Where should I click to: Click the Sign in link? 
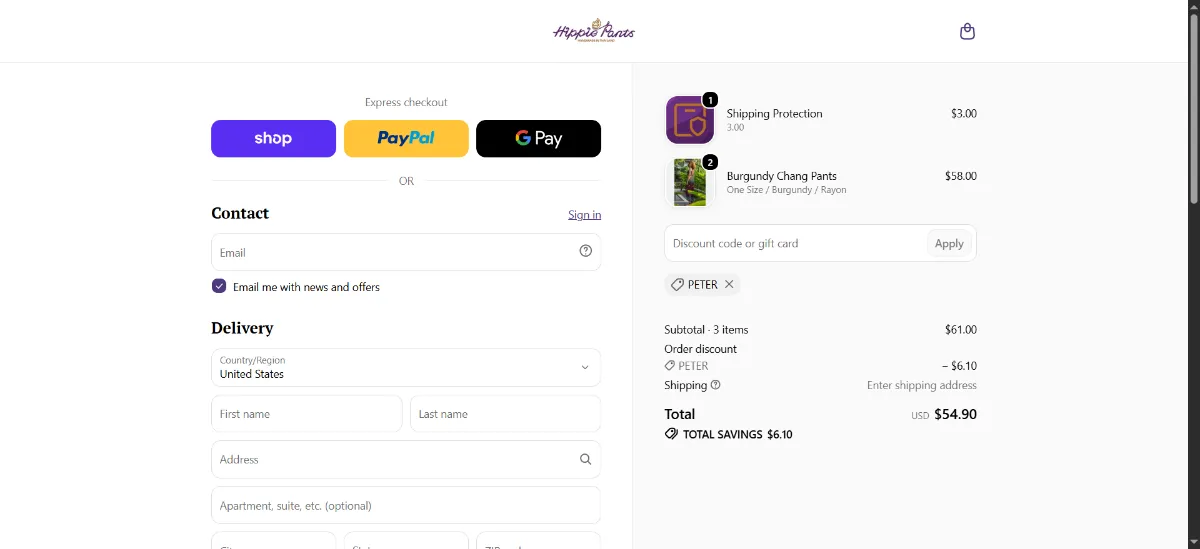[584, 215]
